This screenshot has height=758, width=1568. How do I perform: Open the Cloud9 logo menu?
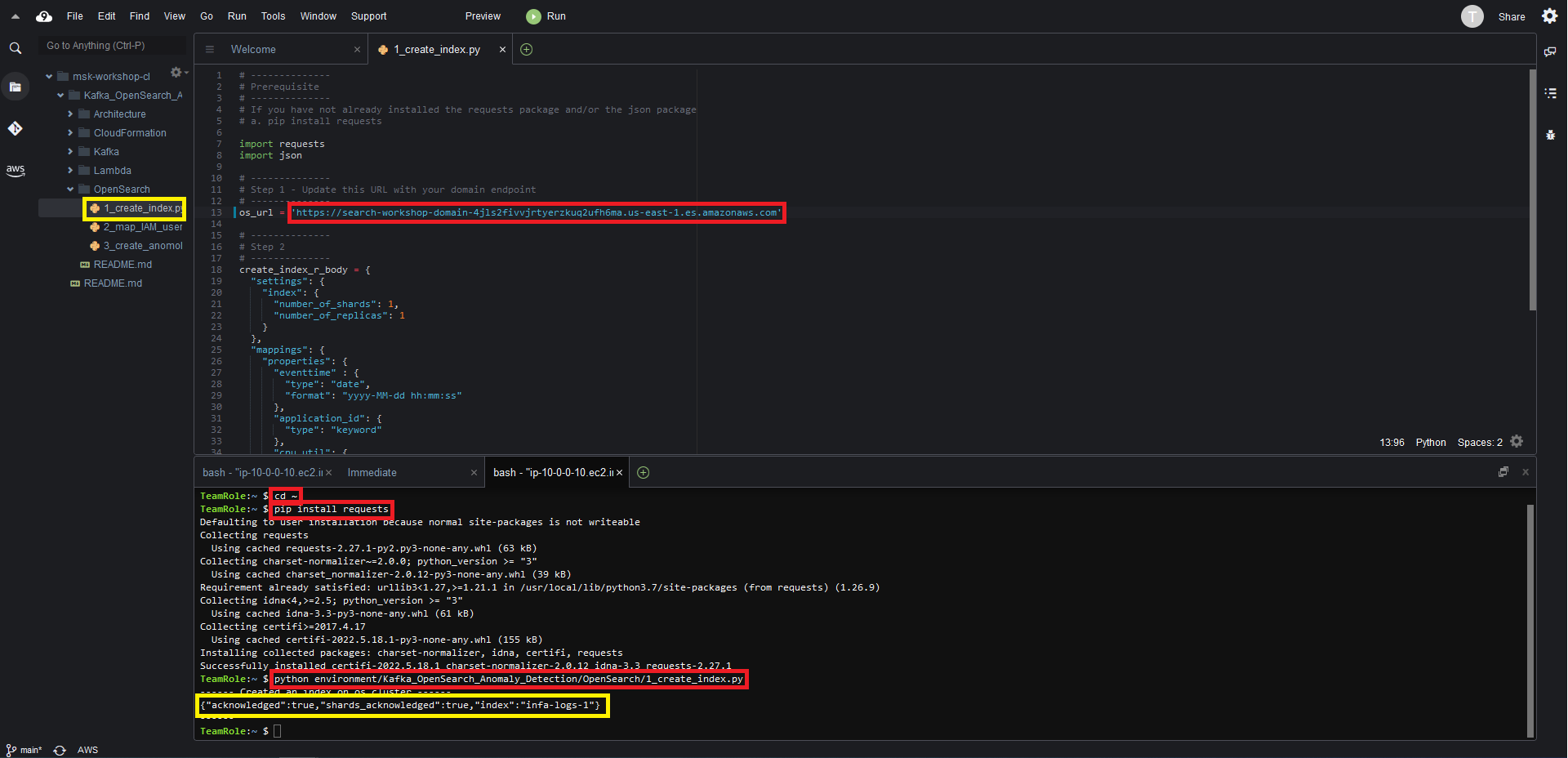coord(44,16)
